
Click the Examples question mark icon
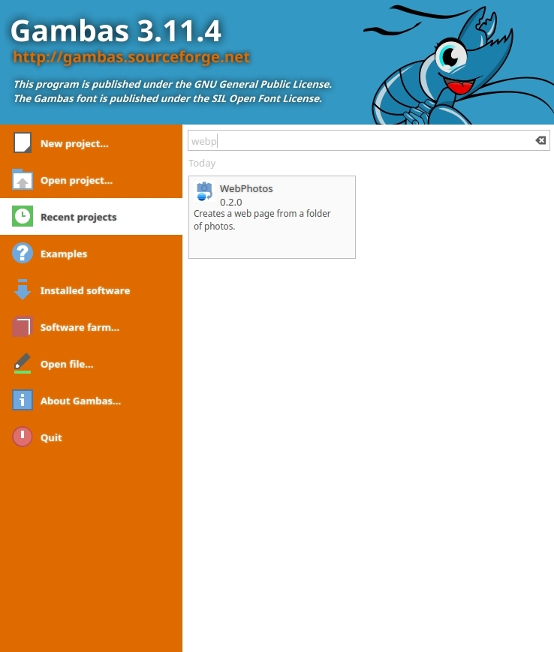tap(22, 253)
